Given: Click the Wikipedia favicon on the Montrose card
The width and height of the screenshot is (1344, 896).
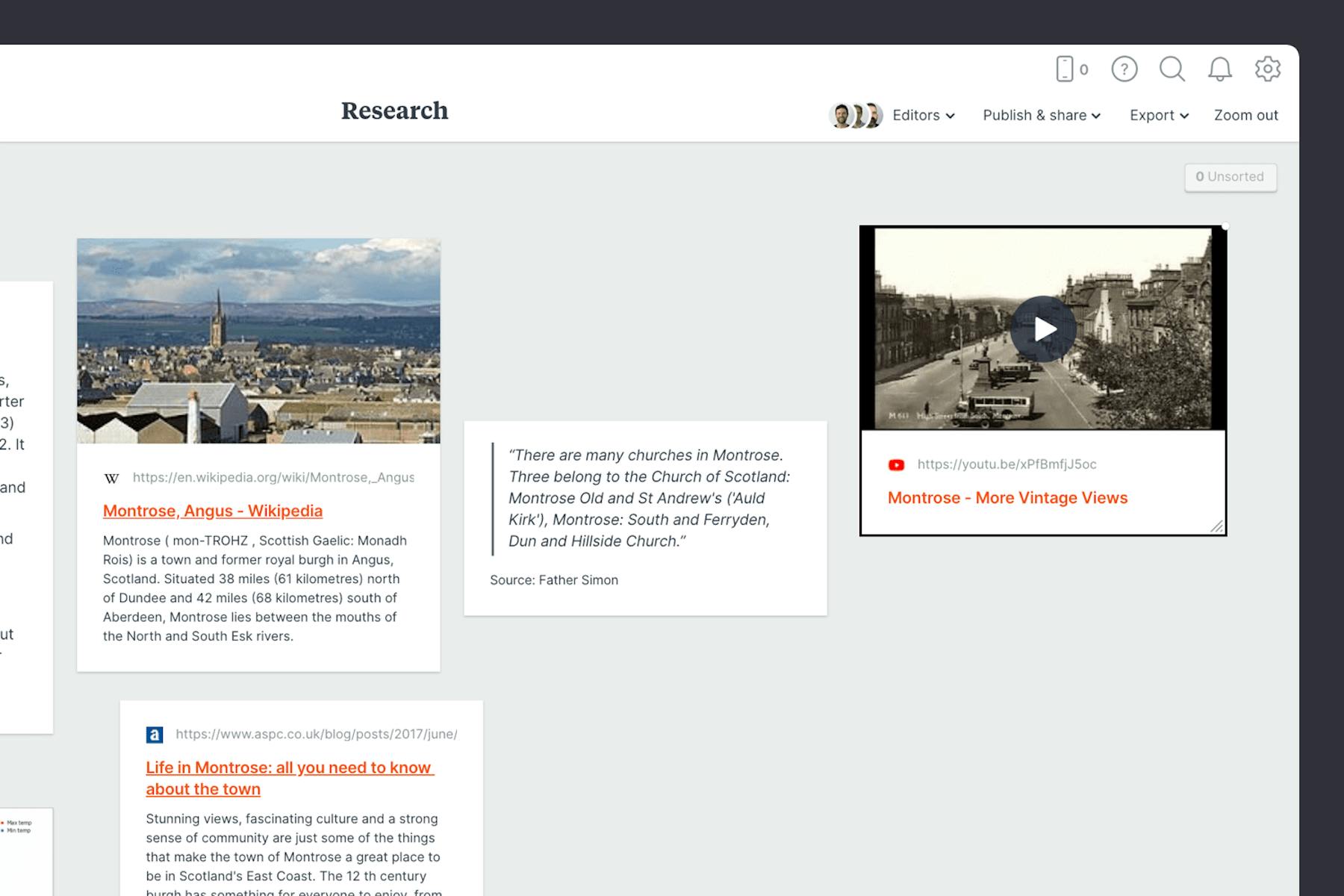Looking at the screenshot, I should pos(111,476).
